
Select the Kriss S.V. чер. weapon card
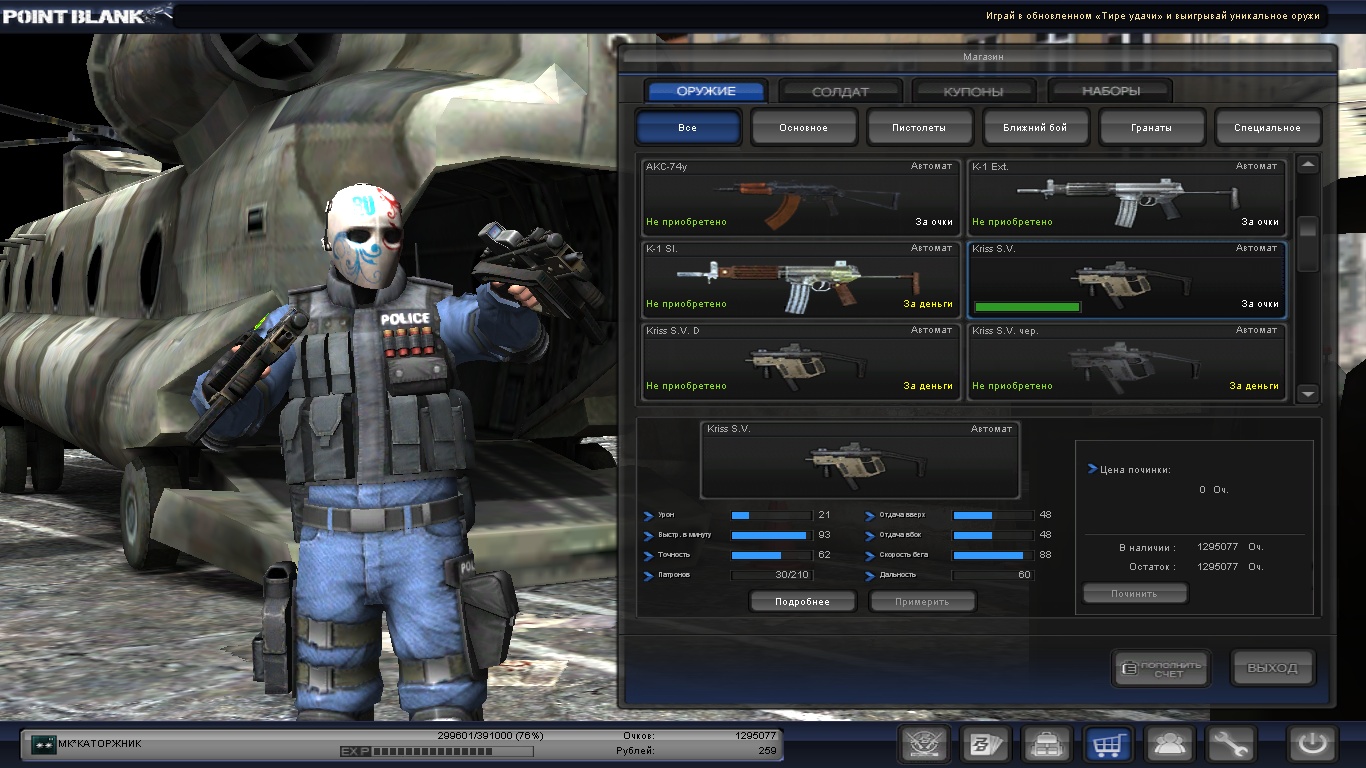(x=1126, y=361)
